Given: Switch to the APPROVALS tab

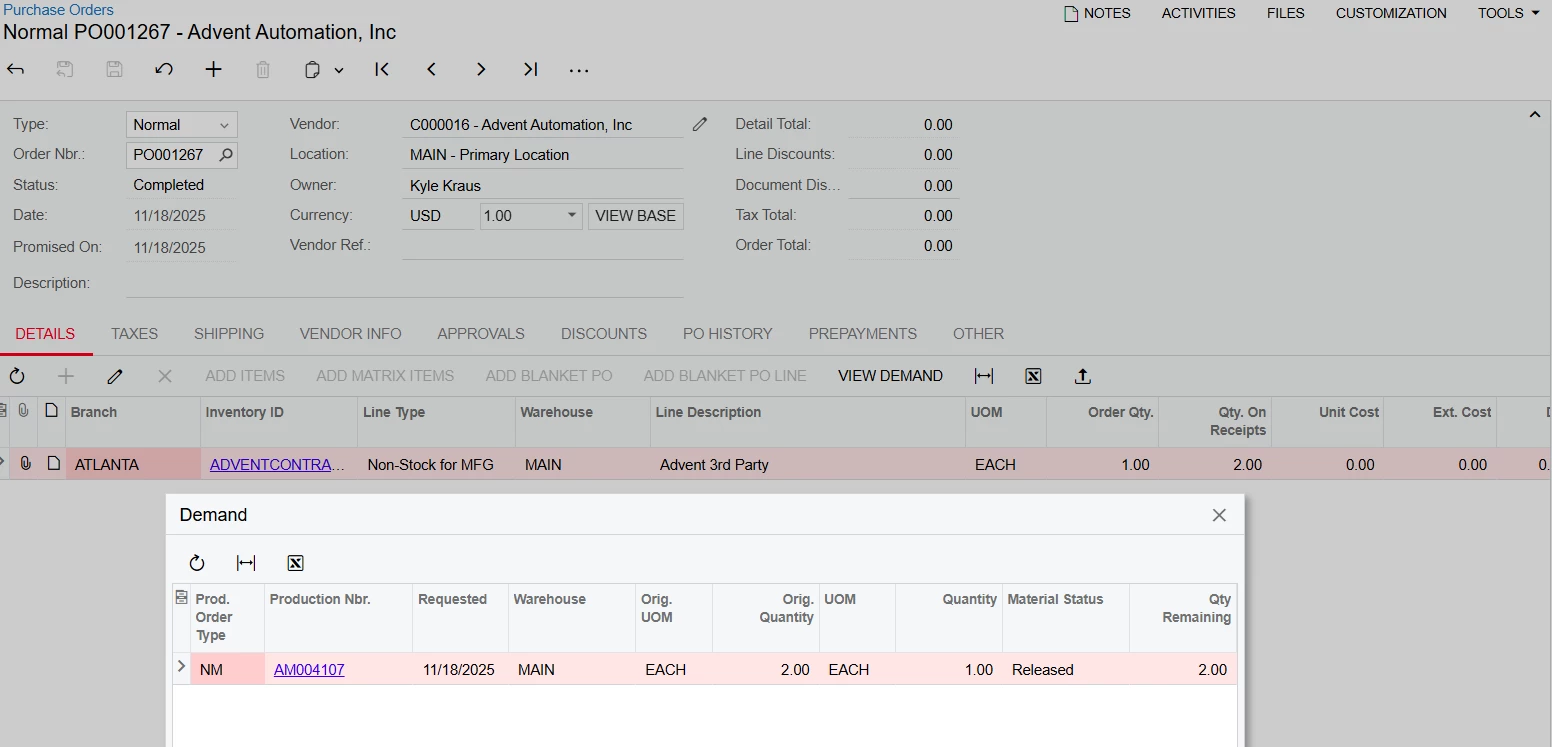Looking at the screenshot, I should [x=481, y=334].
